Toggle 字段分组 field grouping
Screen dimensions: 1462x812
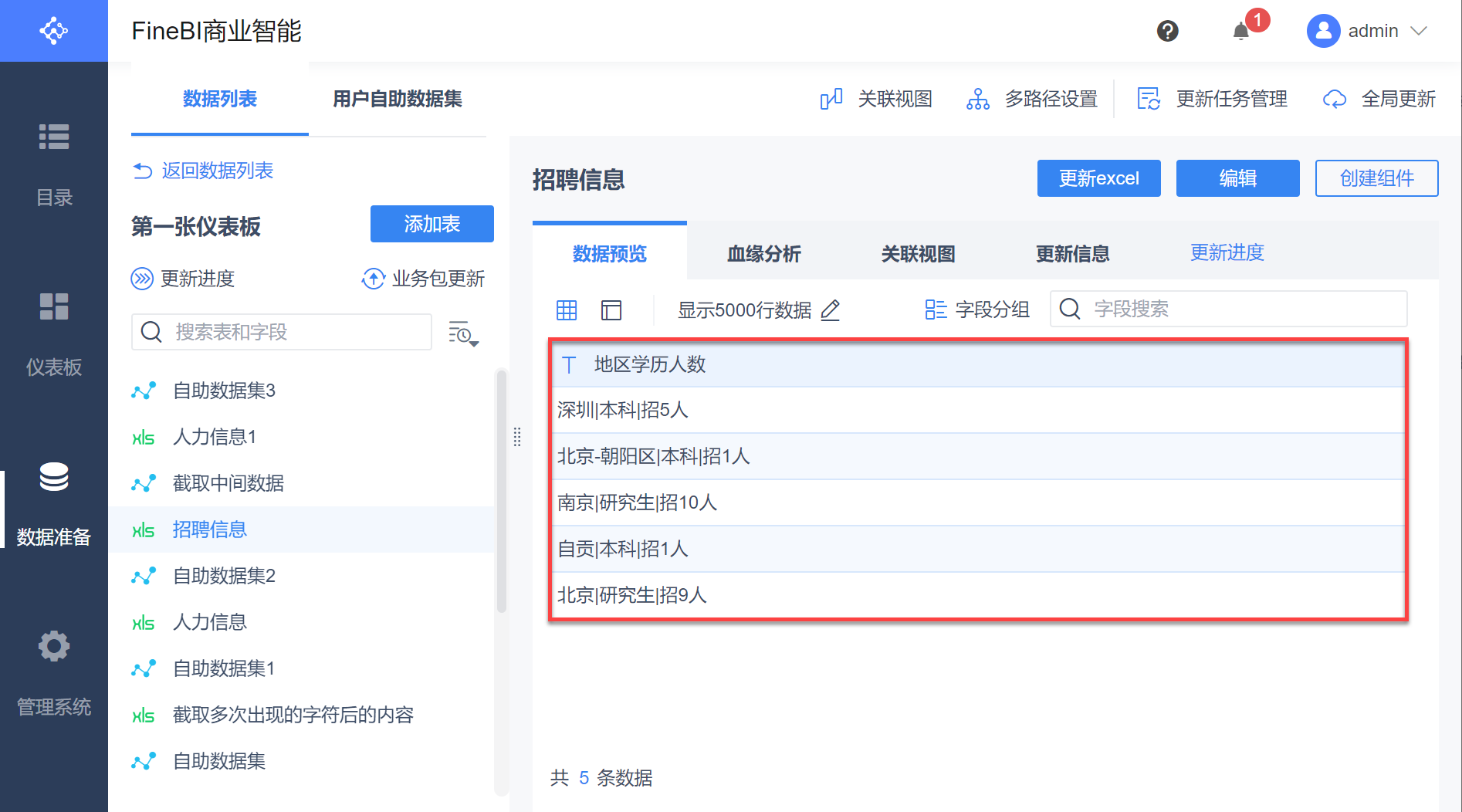tap(977, 310)
